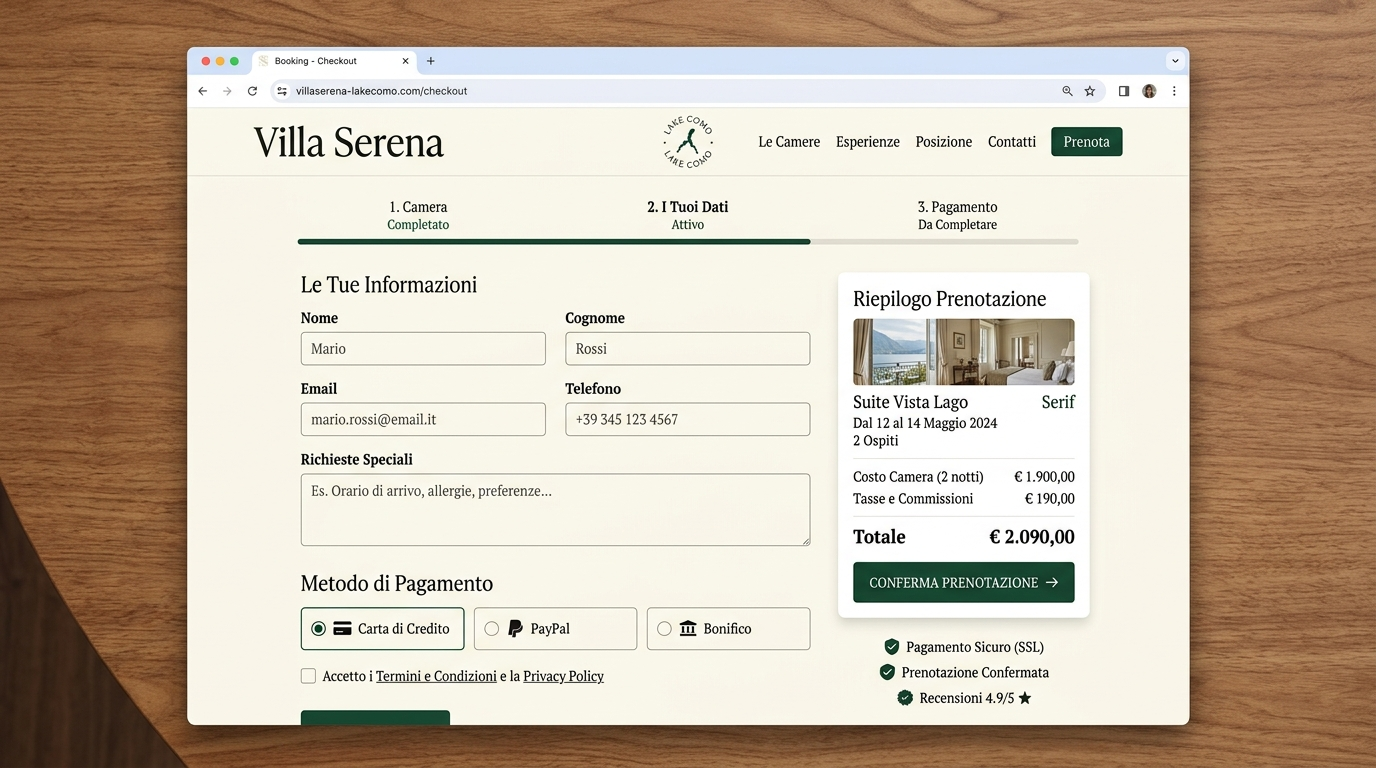Select the Bonifico radio button
Viewport: 1376px width, 768px height.
tap(664, 629)
